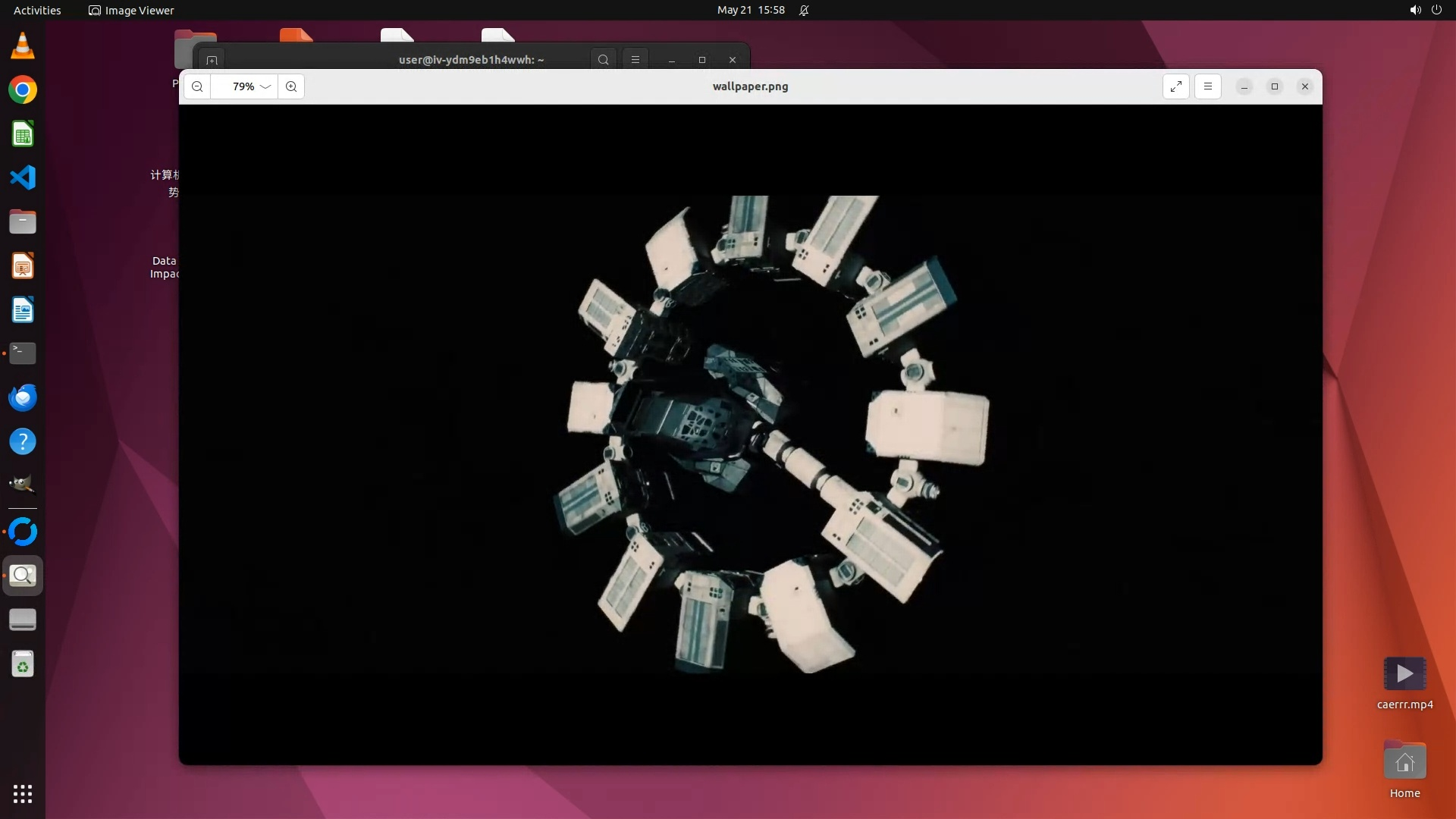Show Applications grid
The height and width of the screenshot is (819, 1456).
[x=23, y=794]
